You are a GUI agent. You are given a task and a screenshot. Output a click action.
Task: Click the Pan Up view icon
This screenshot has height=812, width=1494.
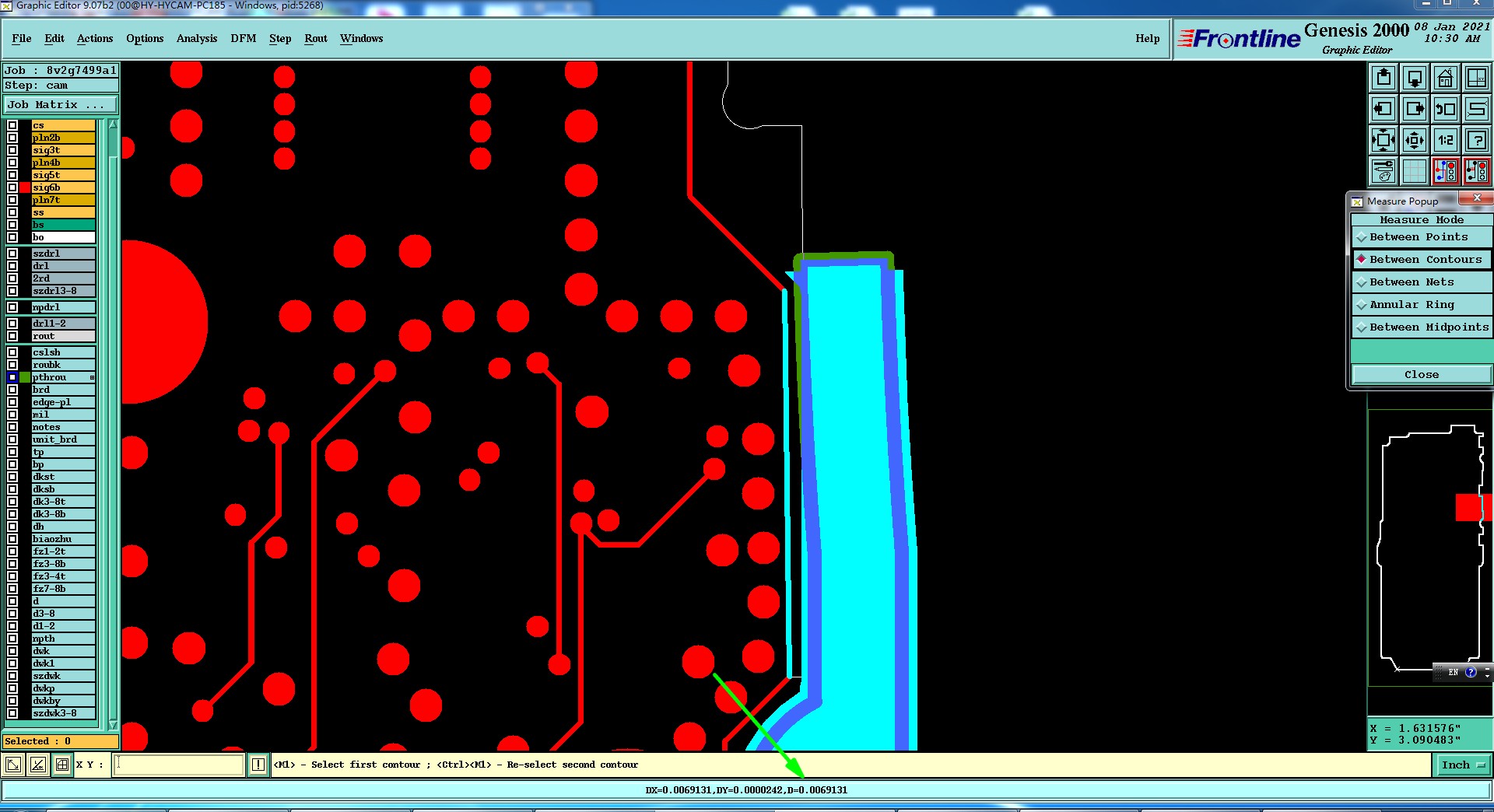click(x=1384, y=78)
